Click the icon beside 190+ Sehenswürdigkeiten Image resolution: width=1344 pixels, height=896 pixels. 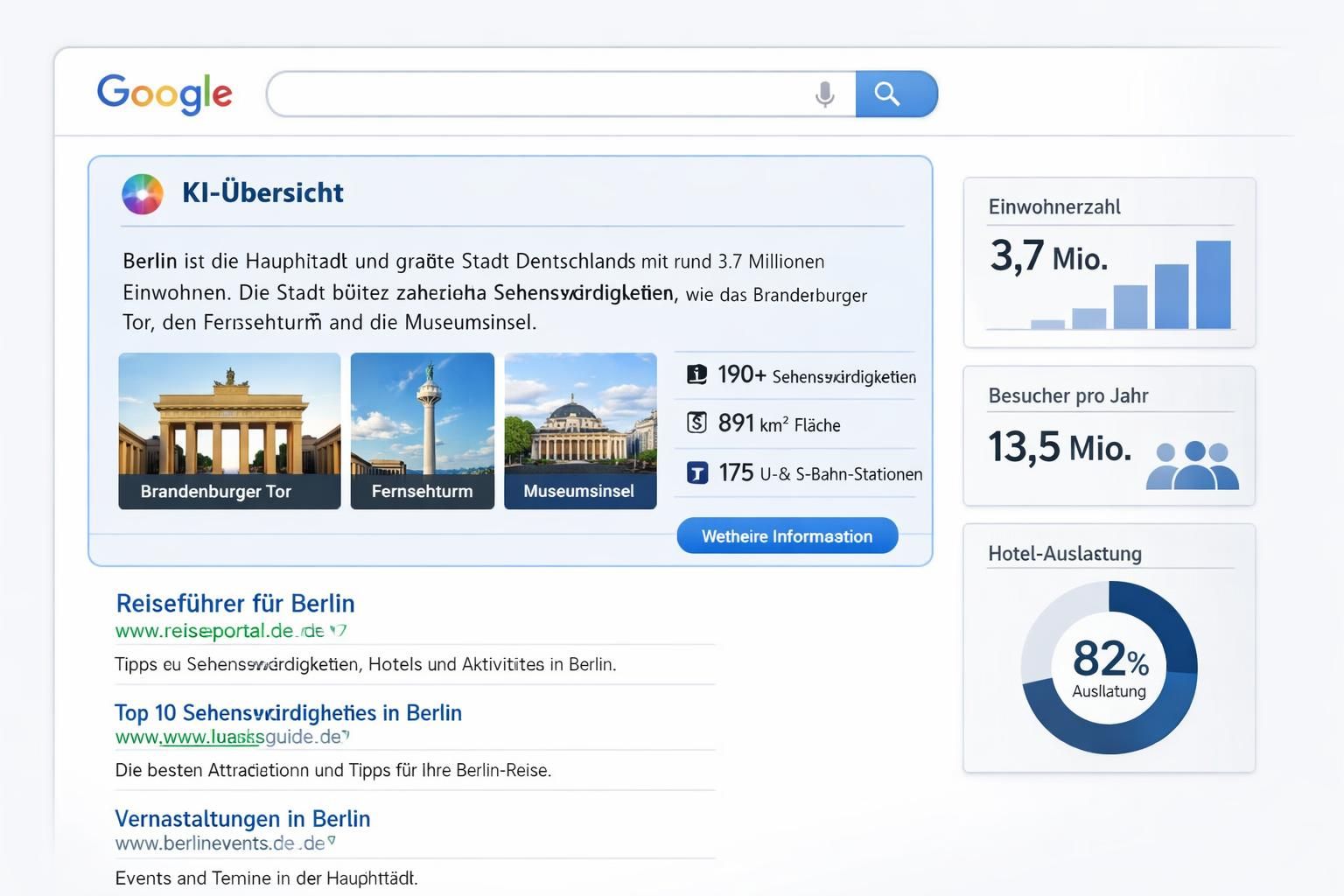(696, 374)
